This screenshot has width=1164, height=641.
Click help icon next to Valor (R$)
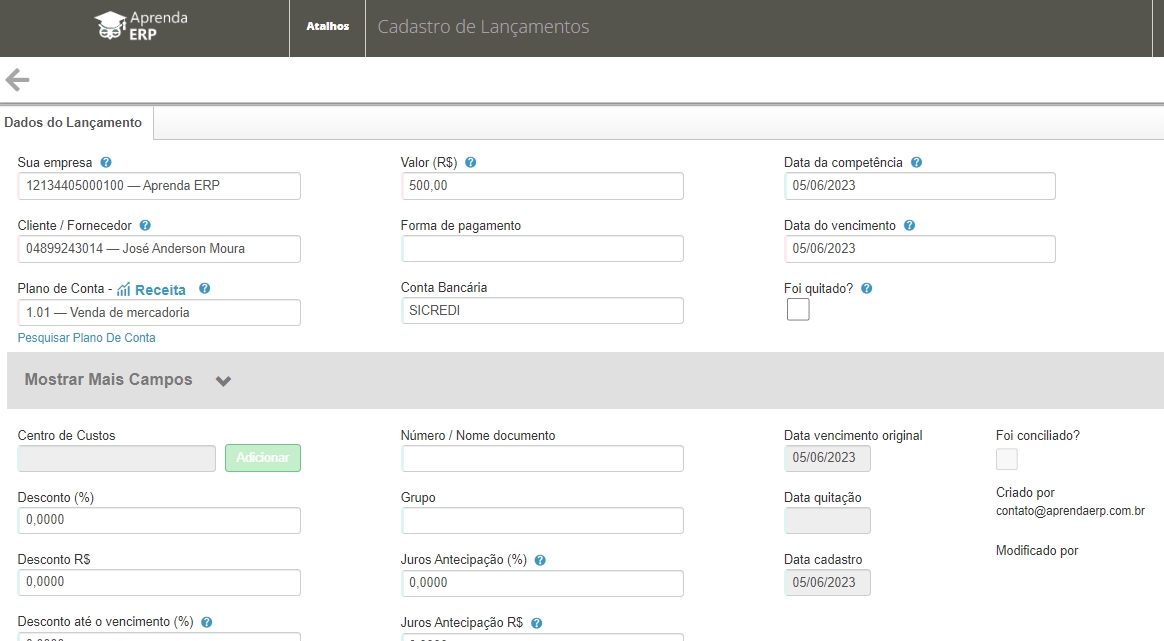click(471, 162)
